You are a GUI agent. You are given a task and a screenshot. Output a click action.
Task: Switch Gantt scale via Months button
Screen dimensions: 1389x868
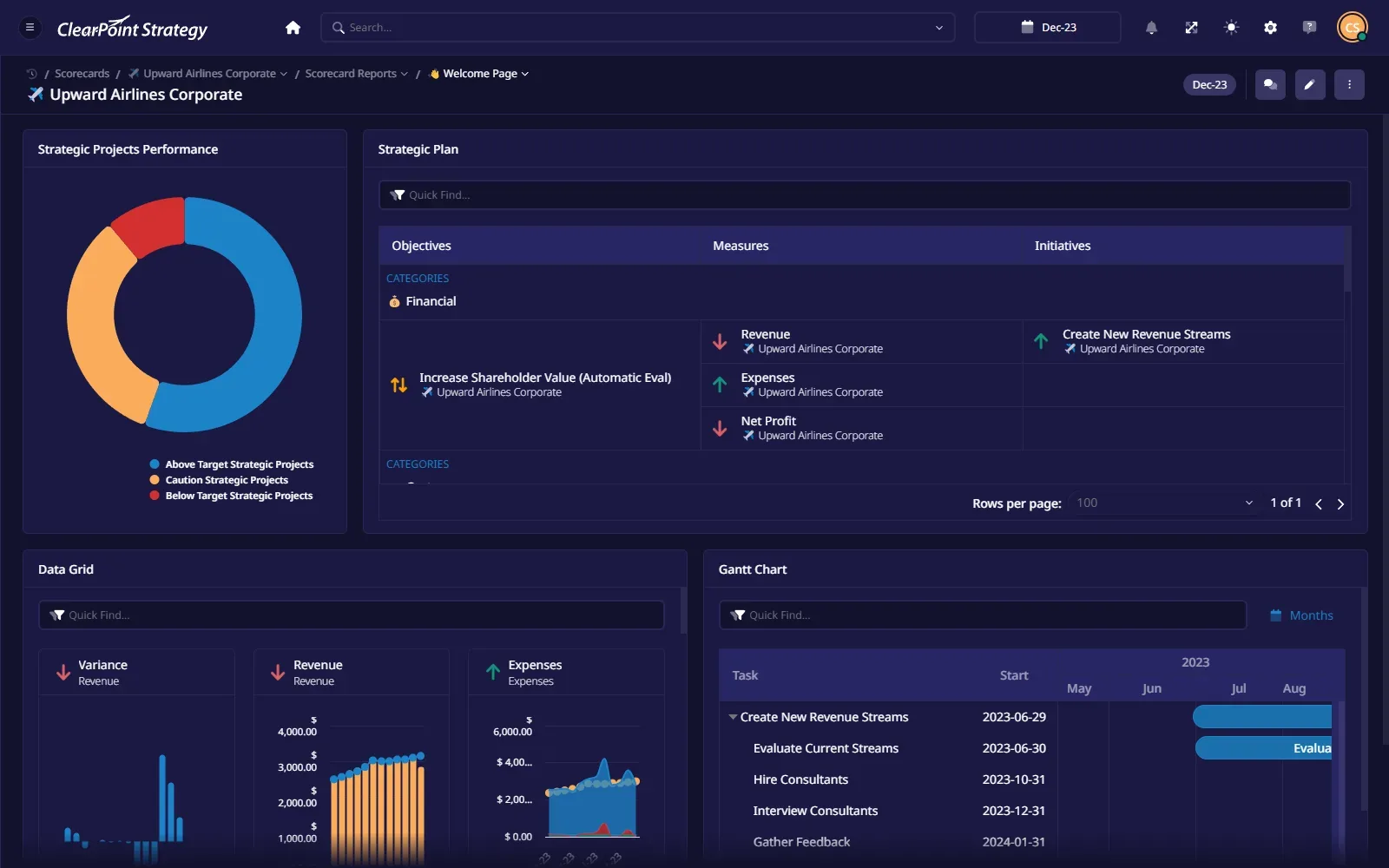pos(1301,615)
